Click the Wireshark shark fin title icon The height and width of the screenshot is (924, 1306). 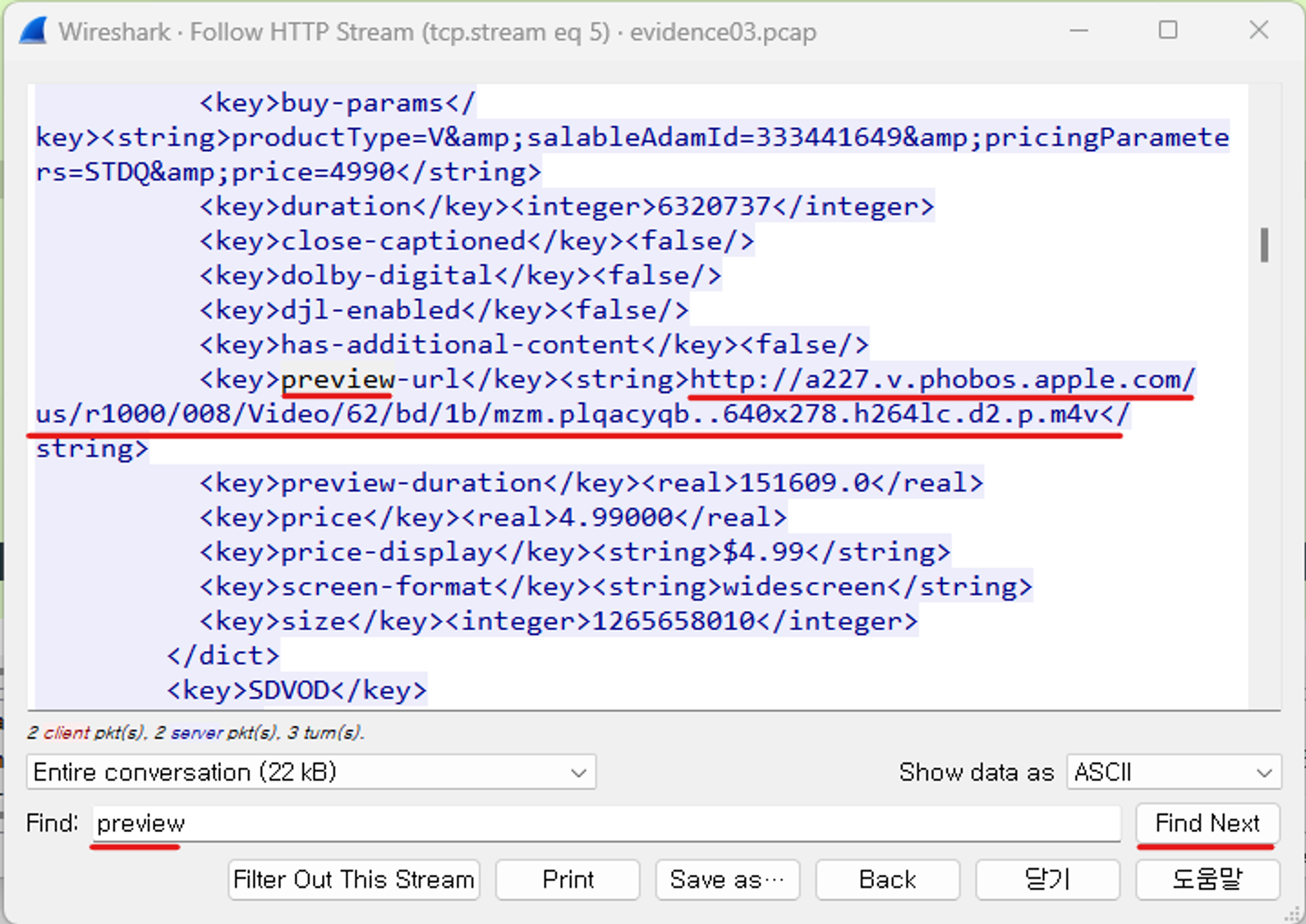pyautogui.click(x=33, y=31)
